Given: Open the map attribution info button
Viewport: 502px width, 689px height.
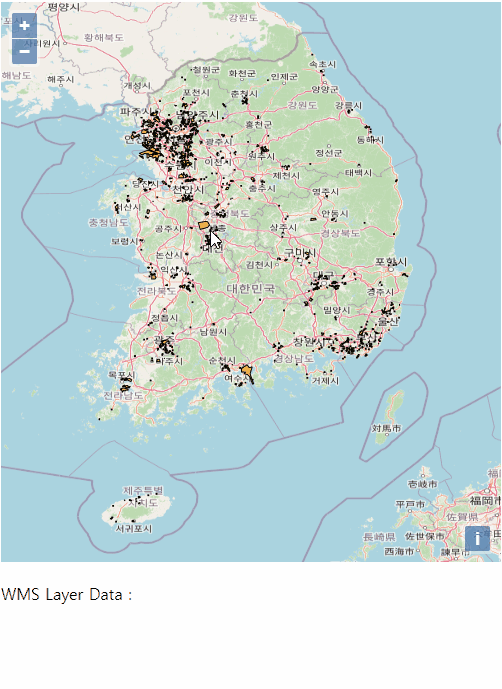Looking at the screenshot, I should 477,538.
